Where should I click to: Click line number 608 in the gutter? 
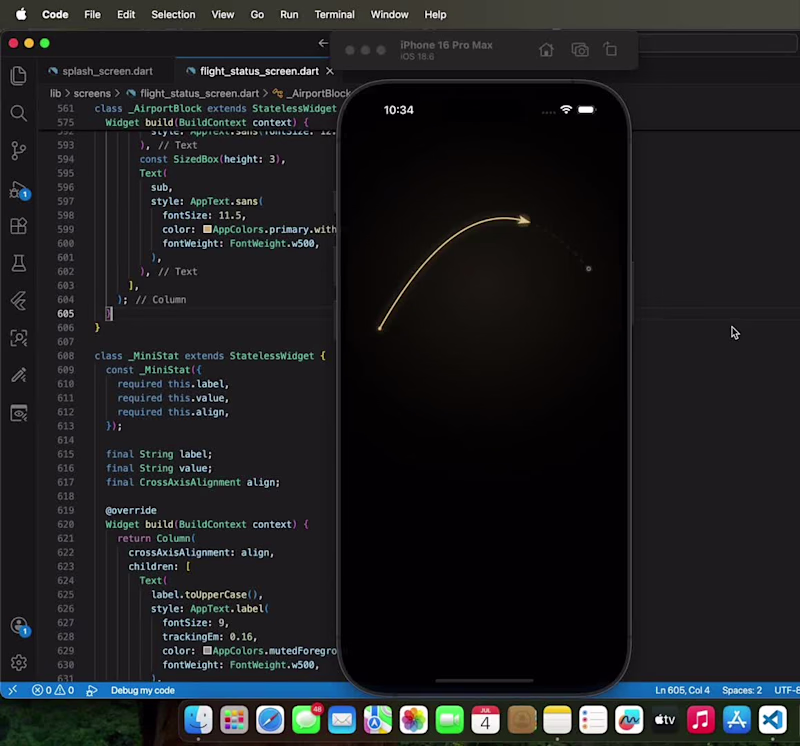pos(65,356)
